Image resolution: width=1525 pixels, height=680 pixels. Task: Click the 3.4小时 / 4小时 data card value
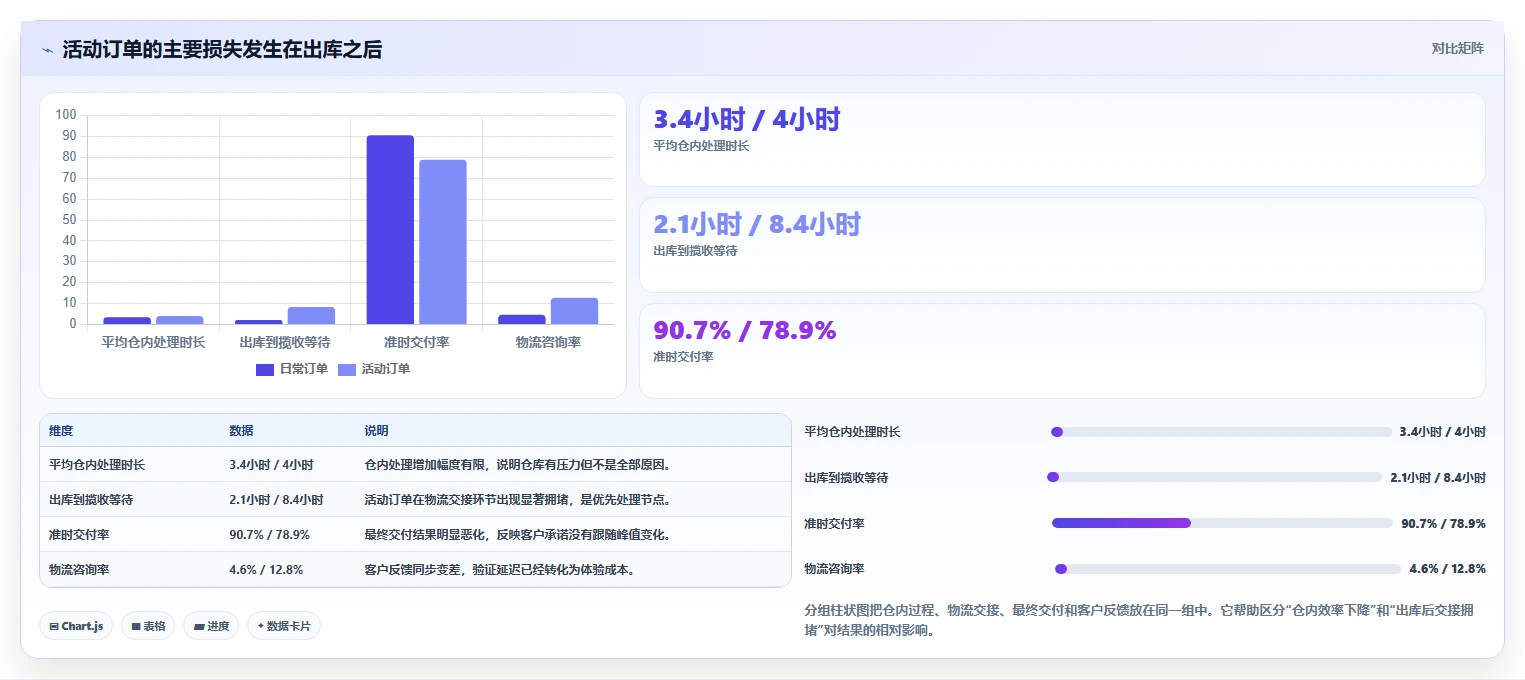click(747, 120)
